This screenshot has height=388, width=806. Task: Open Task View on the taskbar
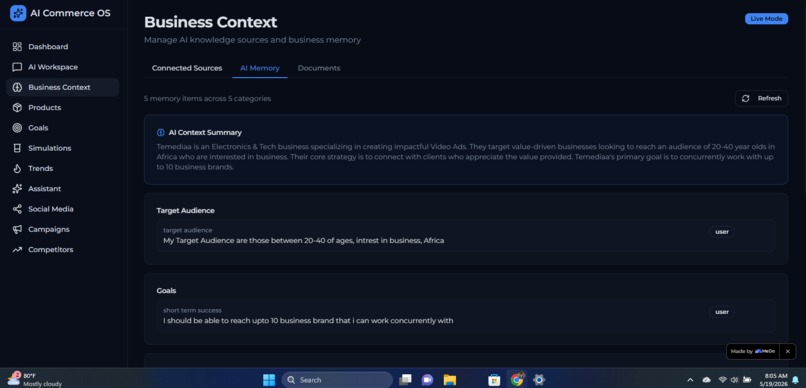click(x=405, y=380)
